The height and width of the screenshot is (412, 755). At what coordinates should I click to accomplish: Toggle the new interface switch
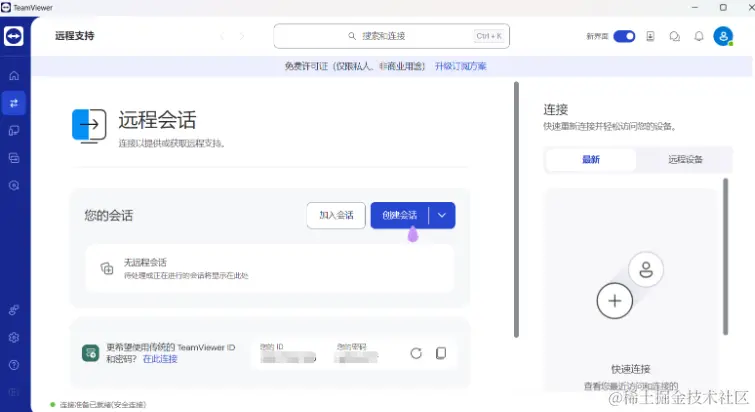click(624, 36)
